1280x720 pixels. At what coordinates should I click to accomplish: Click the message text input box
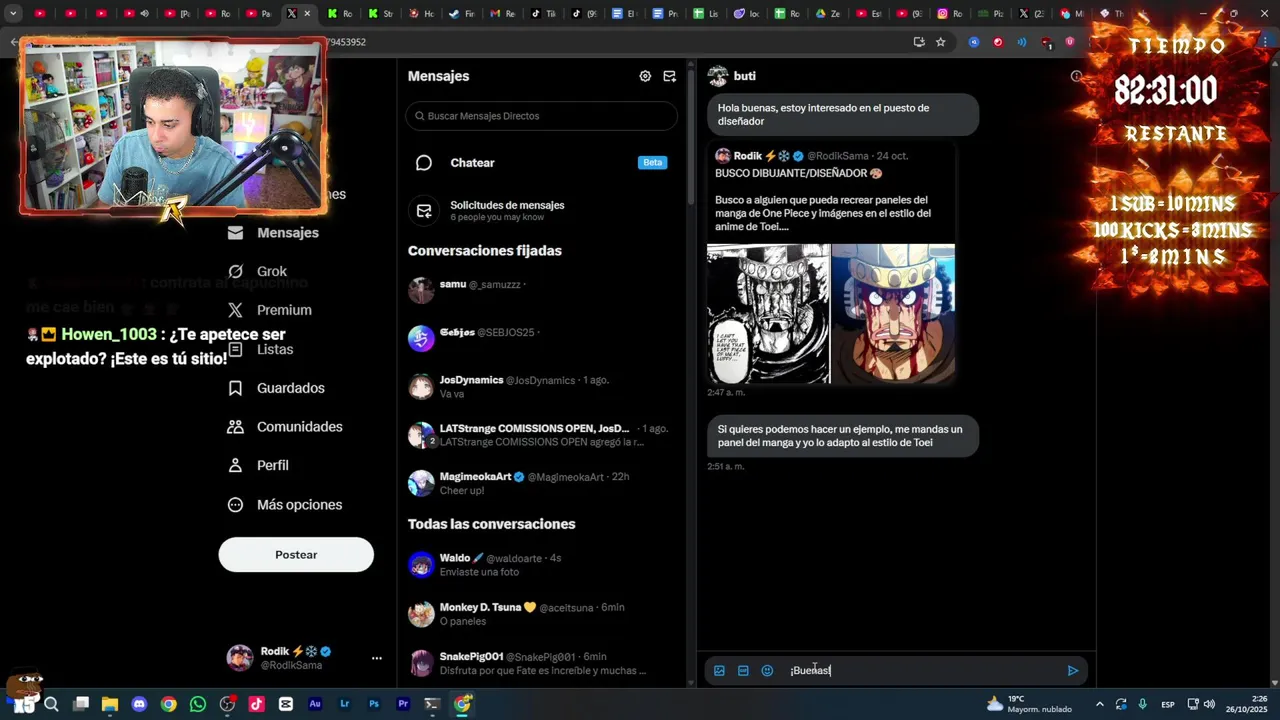920,671
